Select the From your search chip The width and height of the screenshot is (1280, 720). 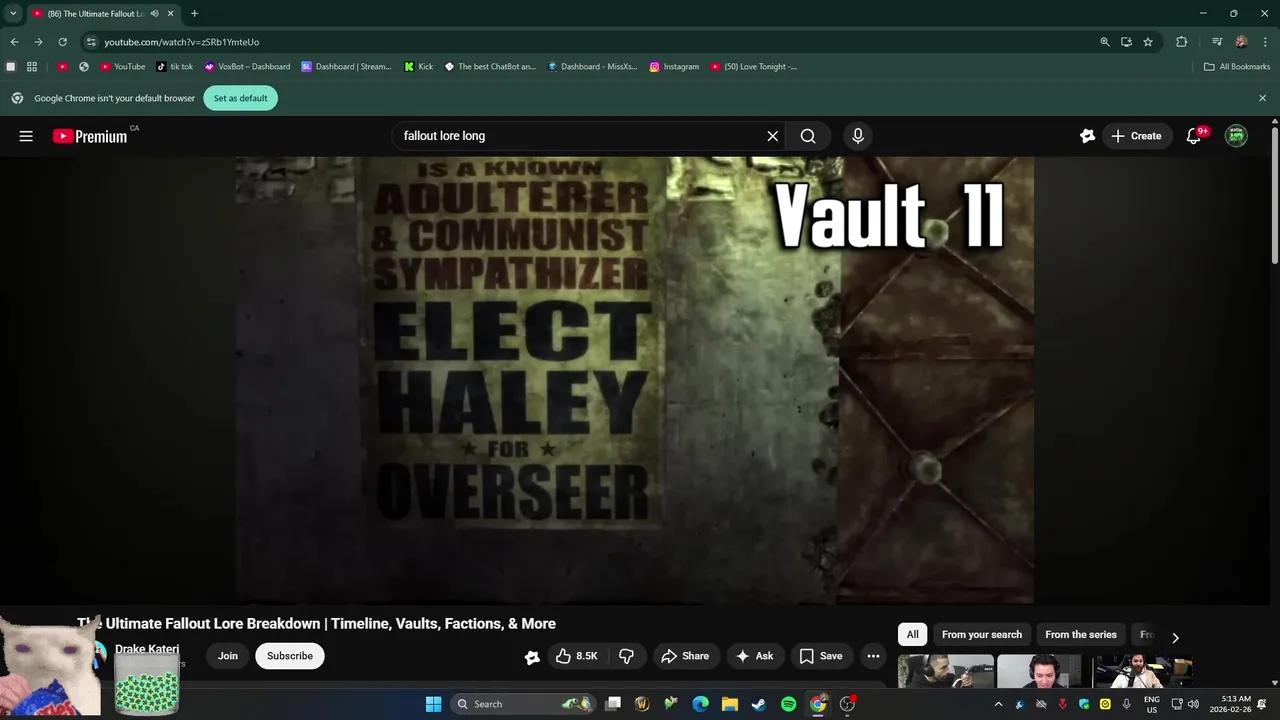click(x=982, y=634)
